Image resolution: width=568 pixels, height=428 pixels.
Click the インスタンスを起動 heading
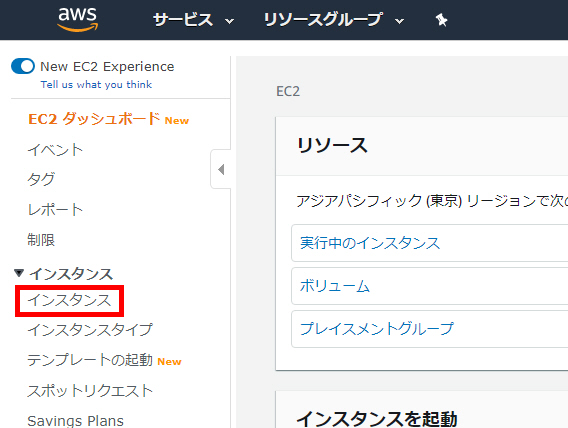[377, 419]
